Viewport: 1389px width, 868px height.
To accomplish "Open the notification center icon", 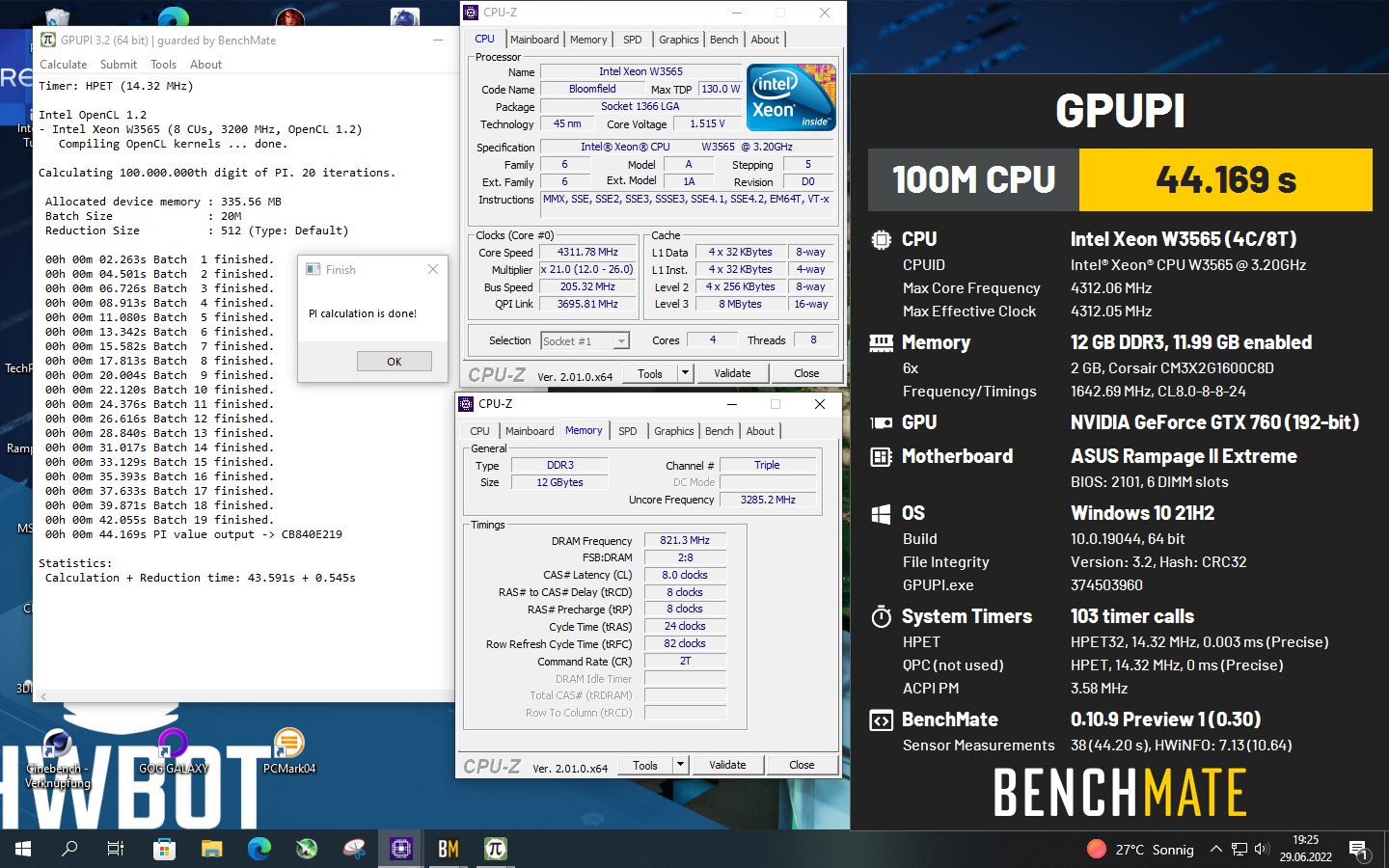I will [x=1359, y=850].
